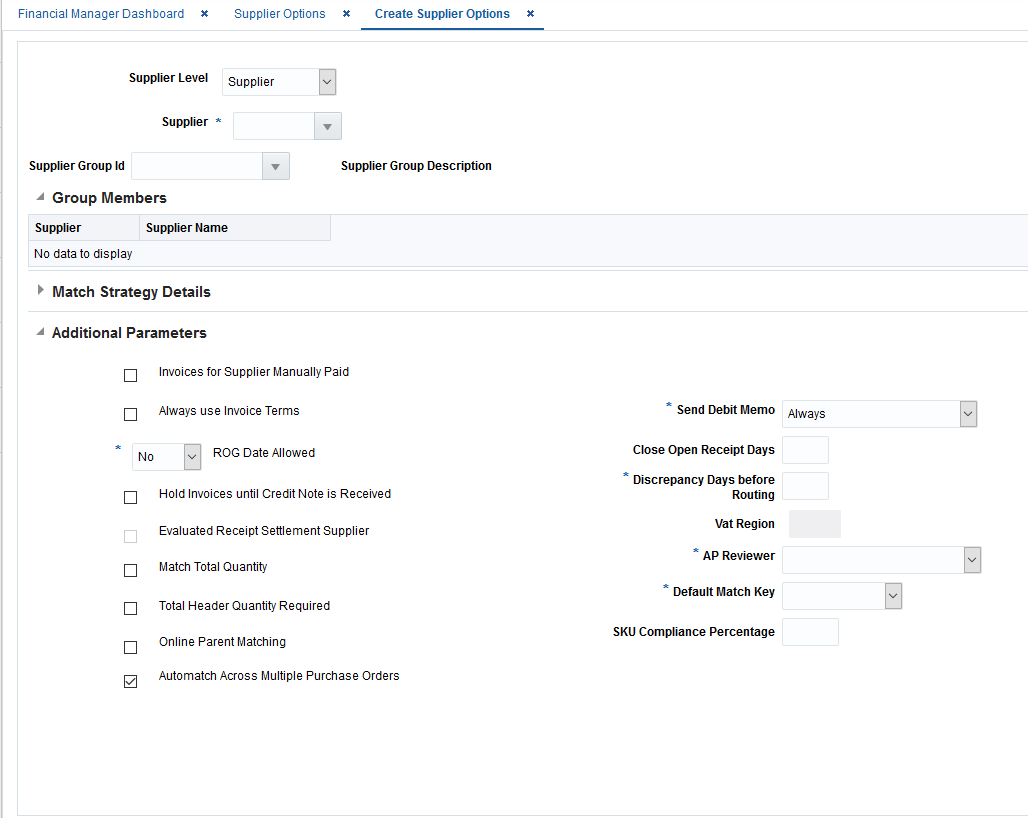Click the Supplier Name column header

tap(187, 227)
